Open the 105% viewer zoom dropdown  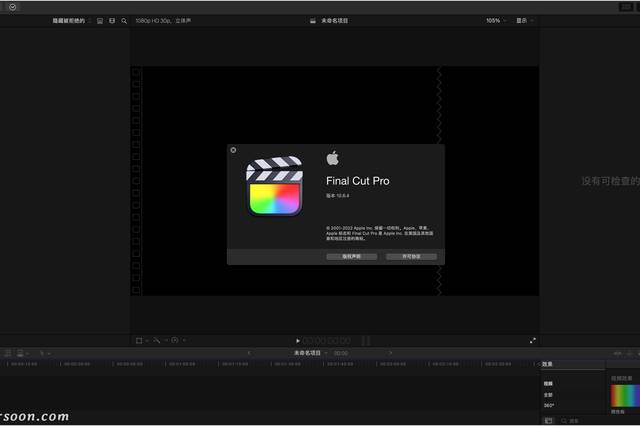pos(496,20)
